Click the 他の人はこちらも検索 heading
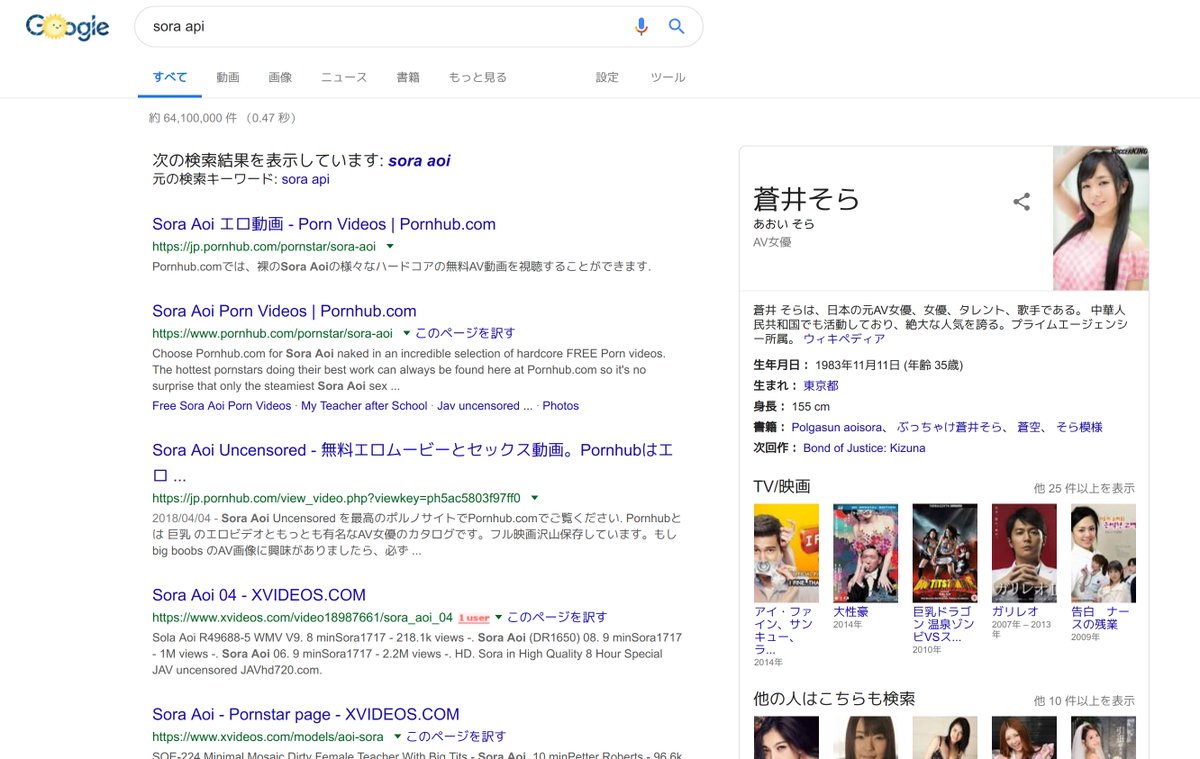 point(834,699)
